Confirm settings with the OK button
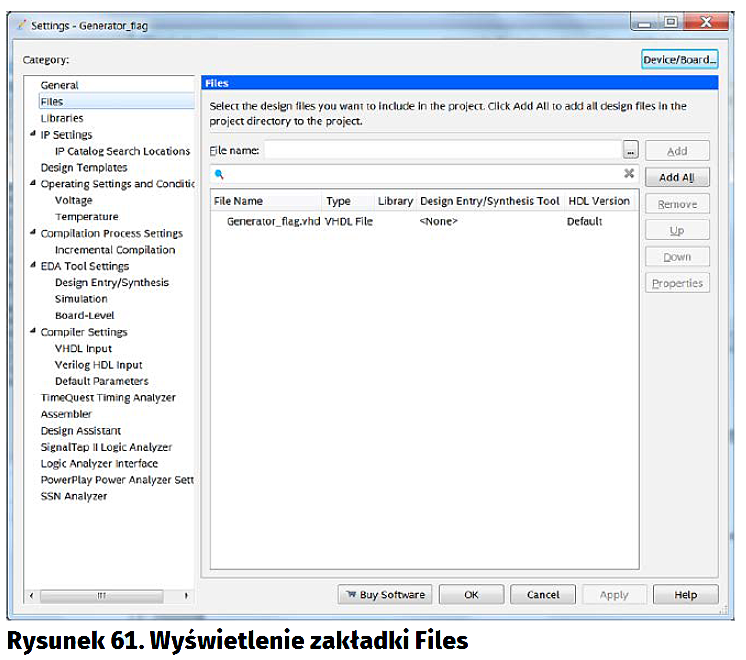This screenshot has width=746, height=660. pos(471,595)
